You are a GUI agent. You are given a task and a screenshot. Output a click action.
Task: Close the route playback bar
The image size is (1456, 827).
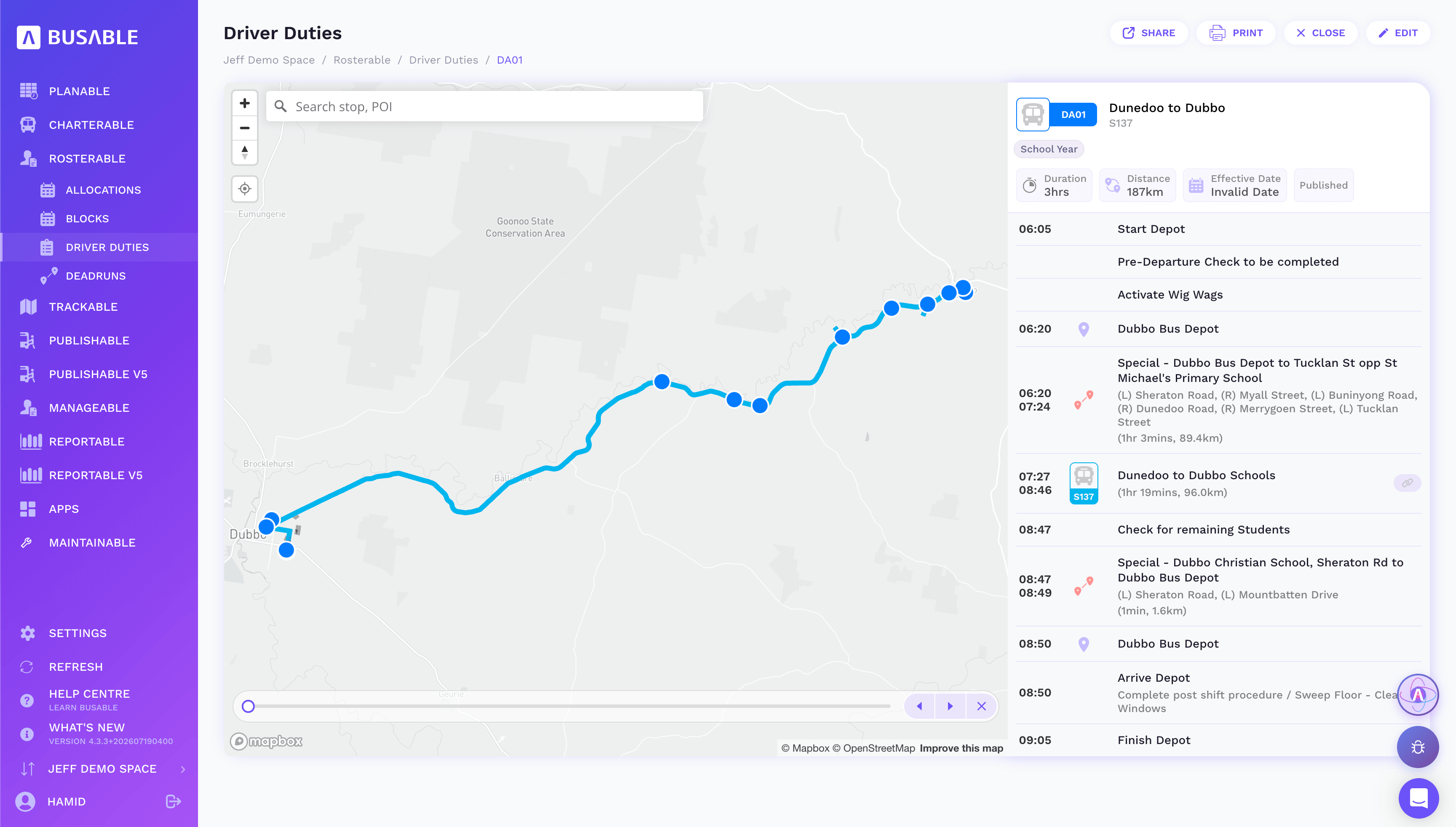click(981, 706)
